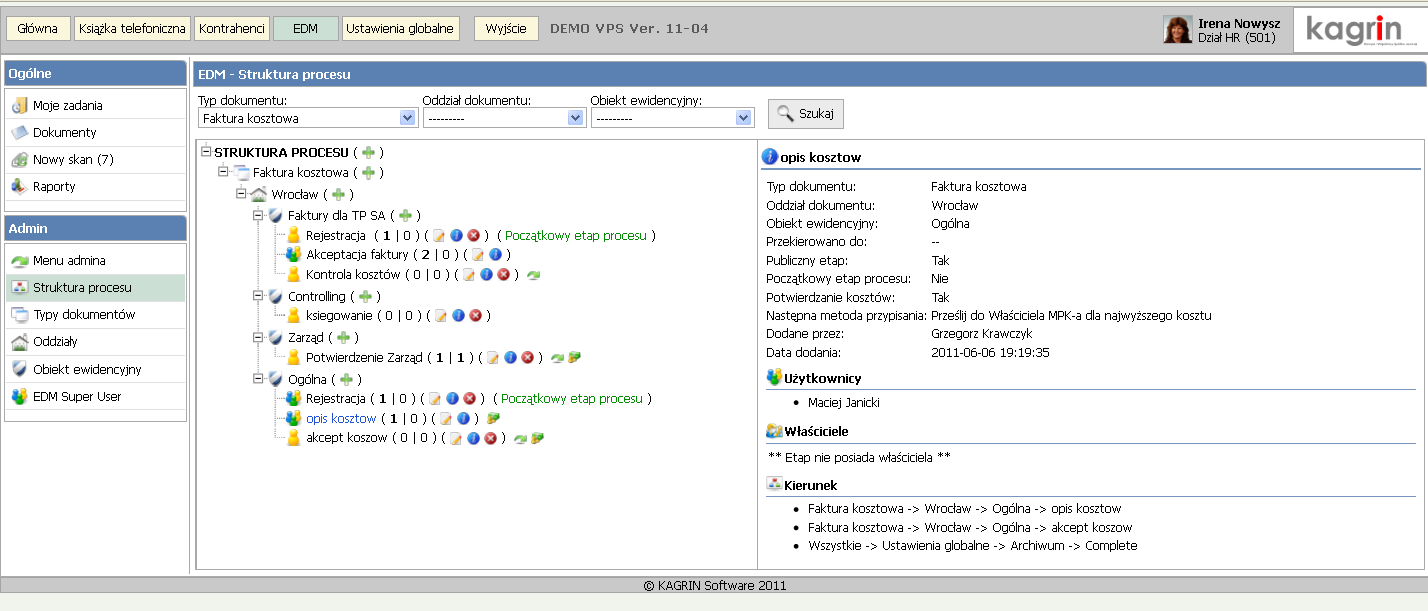Edit the opis kosztow stage
The height and width of the screenshot is (611, 1428).
[x=447, y=419]
